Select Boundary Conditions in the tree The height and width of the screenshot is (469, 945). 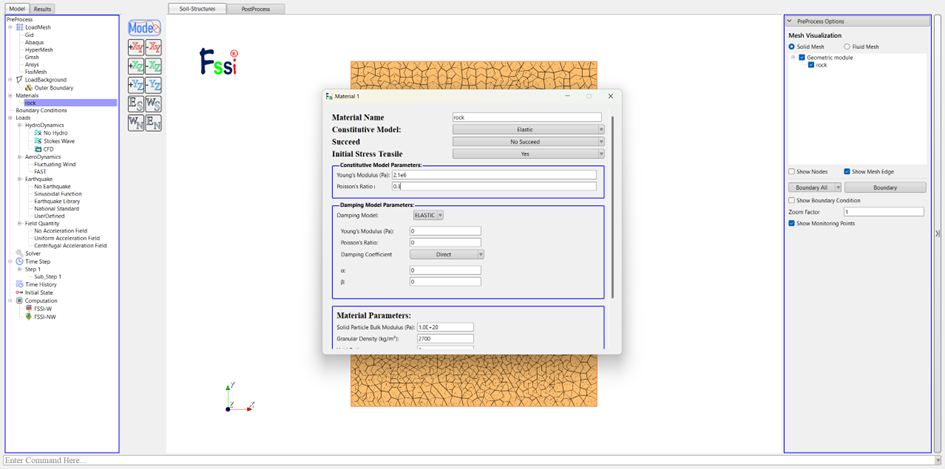point(42,110)
